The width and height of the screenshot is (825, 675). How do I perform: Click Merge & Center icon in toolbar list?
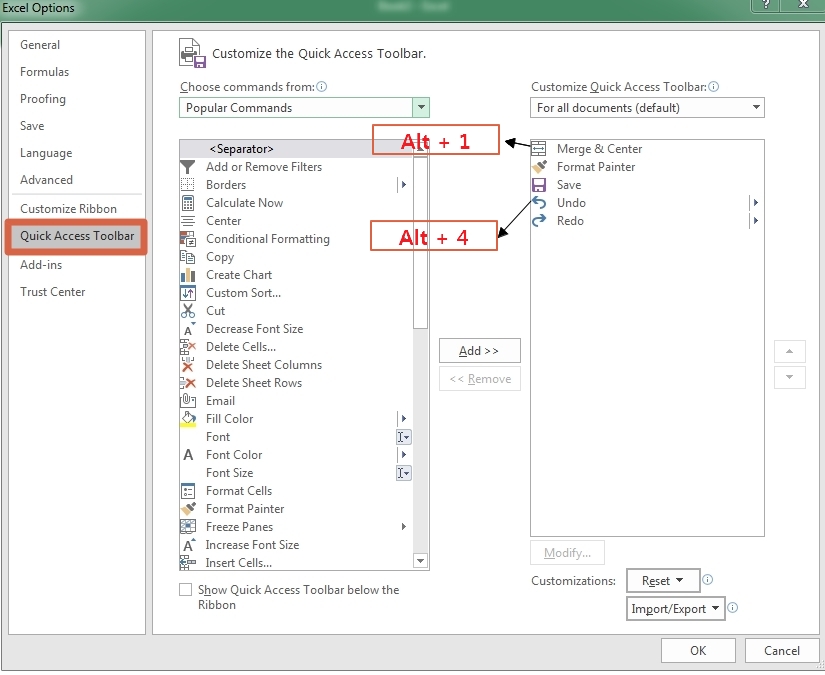click(539, 149)
